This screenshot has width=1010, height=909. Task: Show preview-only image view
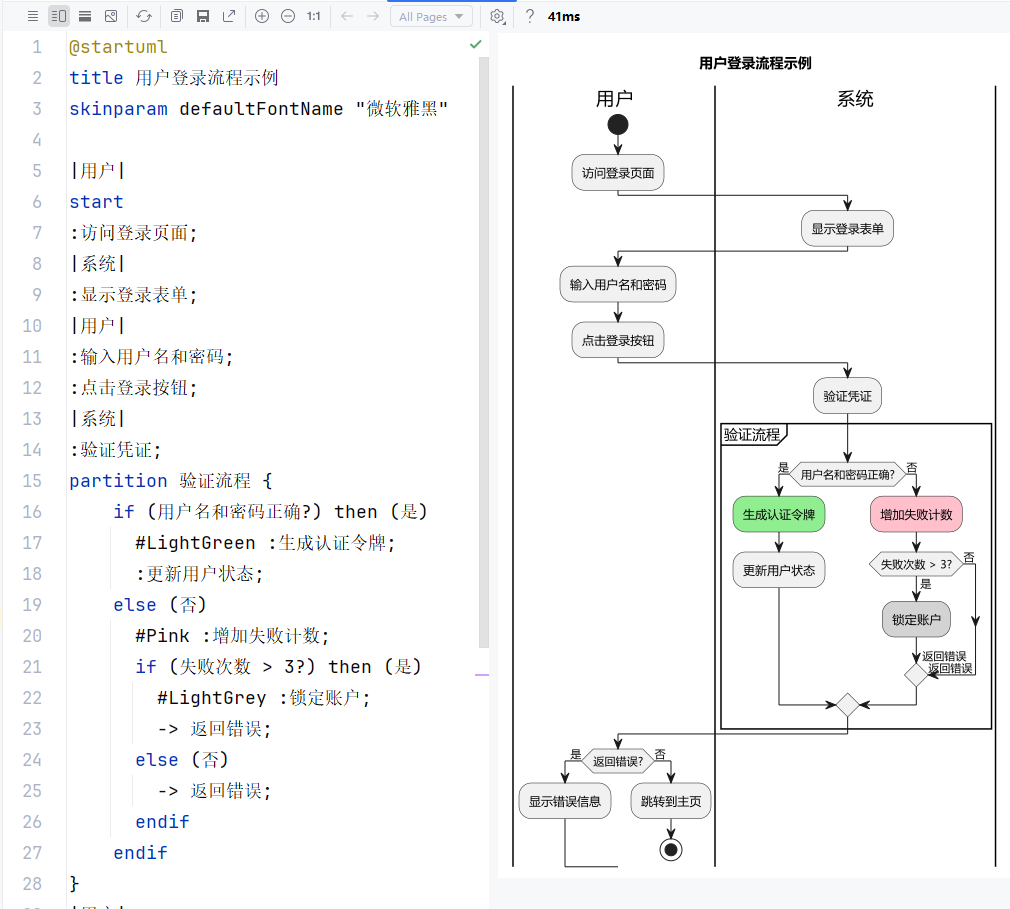pos(111,16)
